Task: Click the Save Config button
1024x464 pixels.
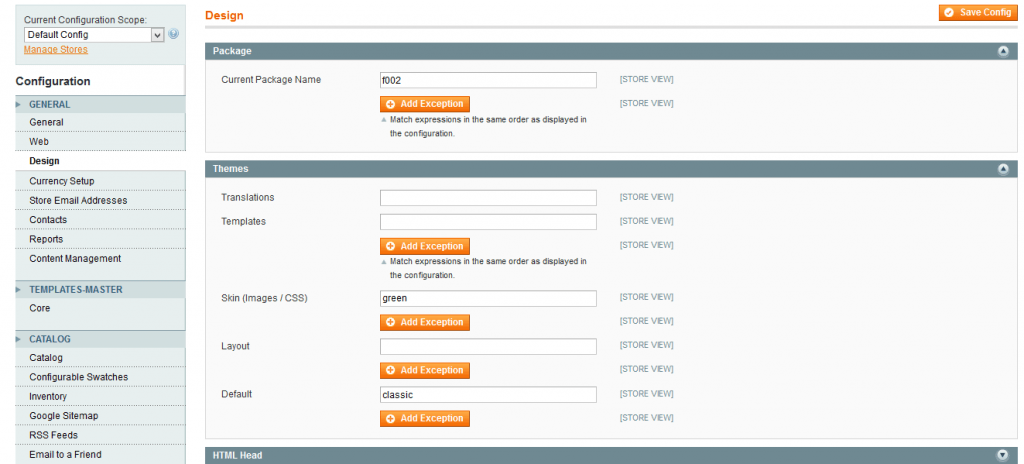Action: [977, 12]
